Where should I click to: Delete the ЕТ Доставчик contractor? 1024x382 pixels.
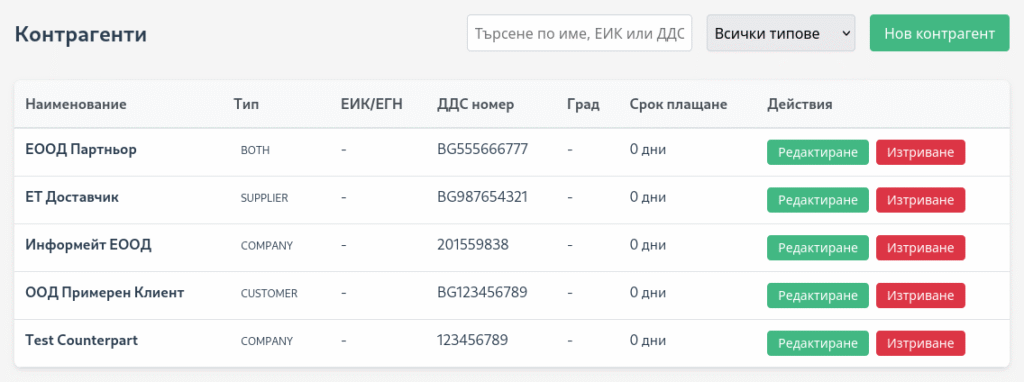(920, 200)
